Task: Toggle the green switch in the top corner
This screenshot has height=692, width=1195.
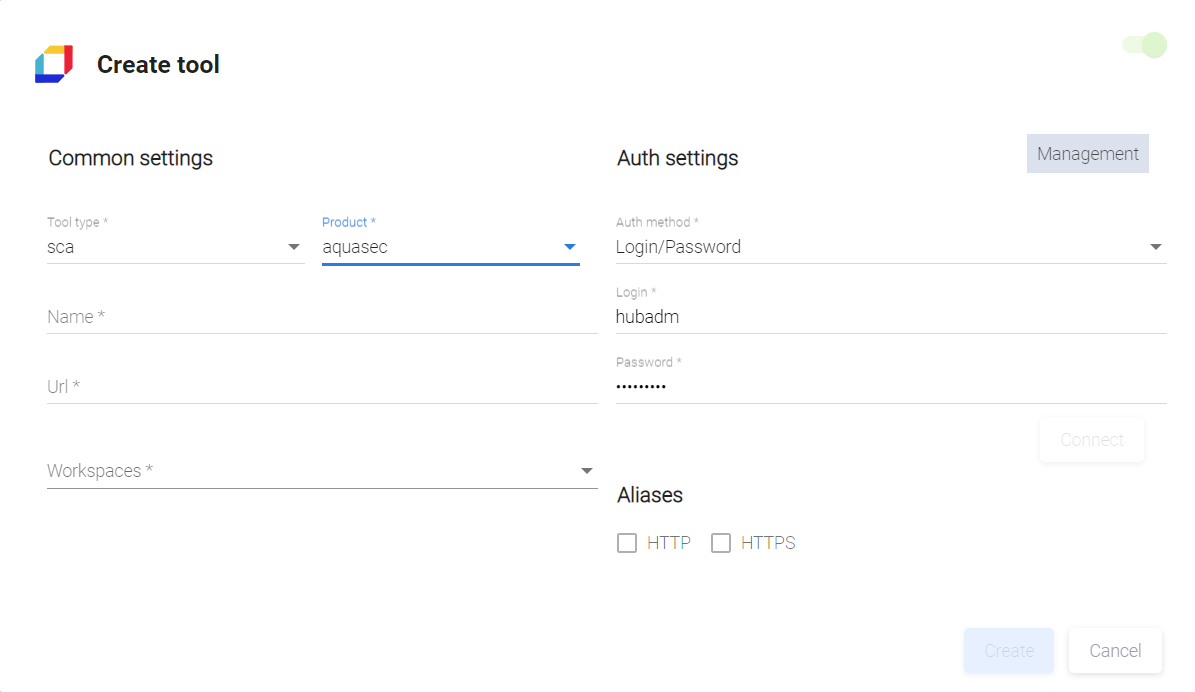Action: (1145, 45)
